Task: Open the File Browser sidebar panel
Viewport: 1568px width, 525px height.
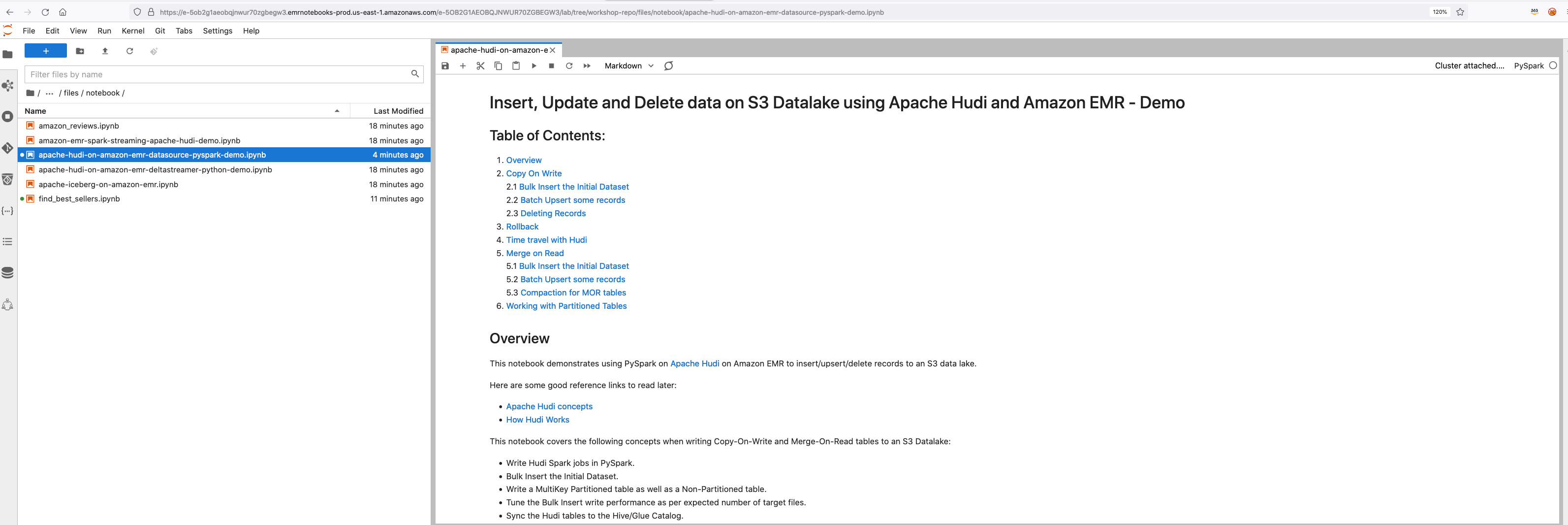Action: click(x=8, y=54)
